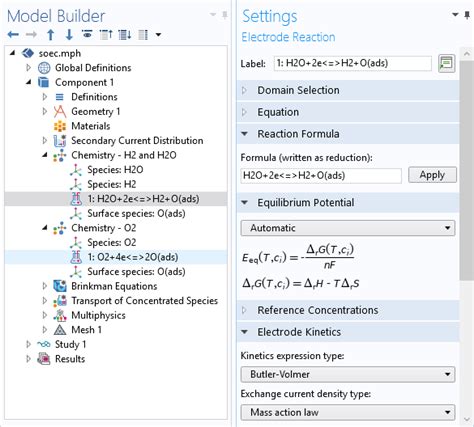Select the Secondary Current Distribution node
Viewport: 474px width, 427px height.
pos(137,141)
